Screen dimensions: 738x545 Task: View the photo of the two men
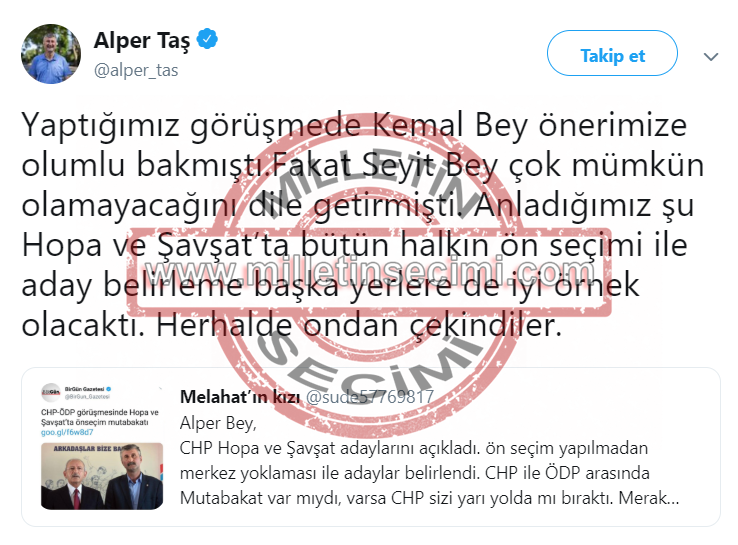(x=102, y=476)
